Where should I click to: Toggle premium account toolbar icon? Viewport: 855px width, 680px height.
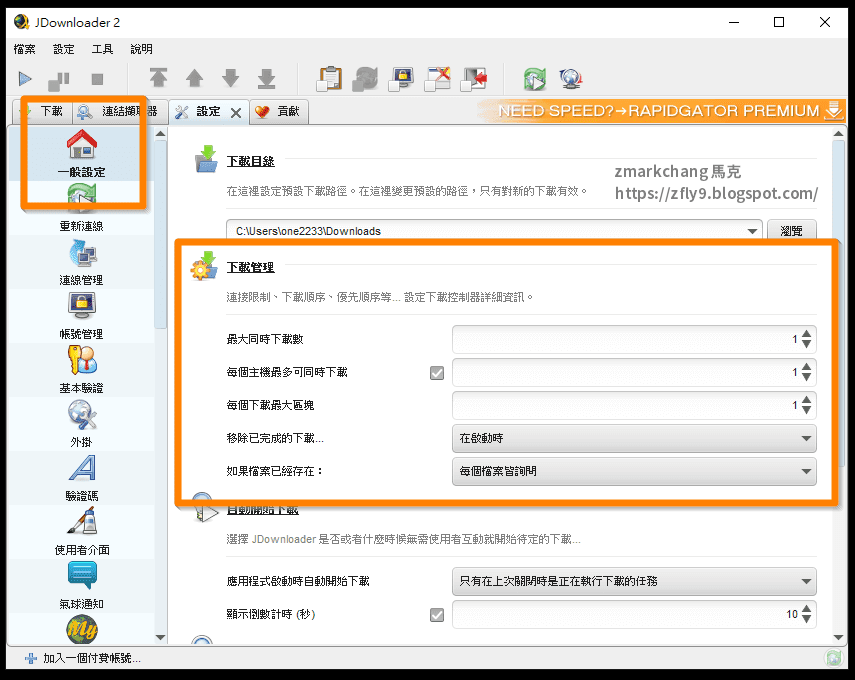(401, 79)
